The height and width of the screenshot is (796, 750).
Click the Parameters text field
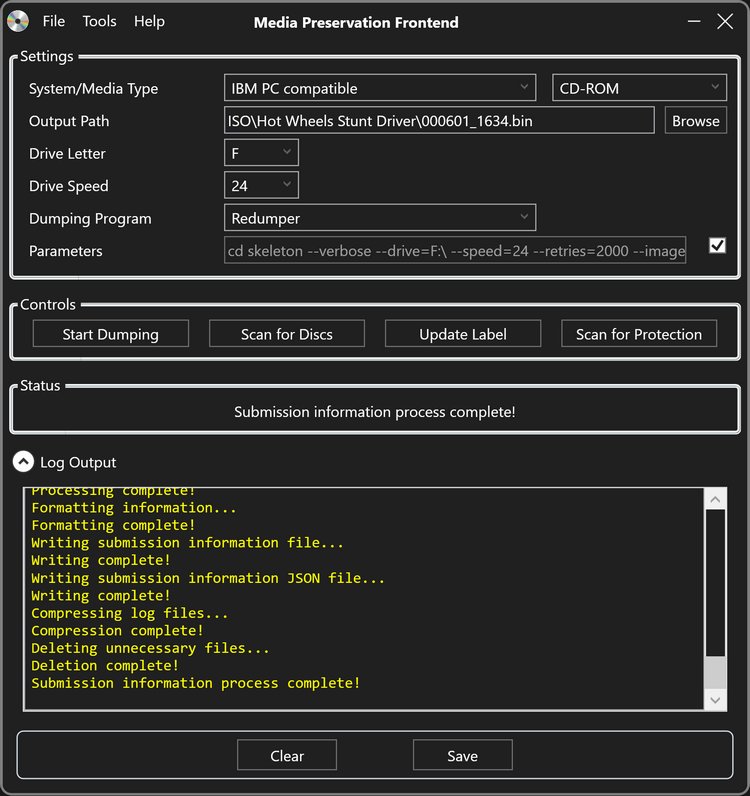point(455,250)
